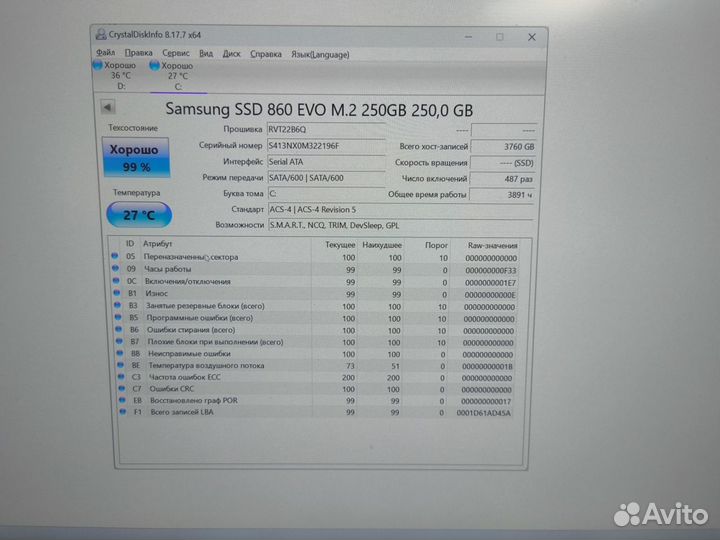Click the Serial ATA interface field
The image size is (720, 540).
pos(326,162)
